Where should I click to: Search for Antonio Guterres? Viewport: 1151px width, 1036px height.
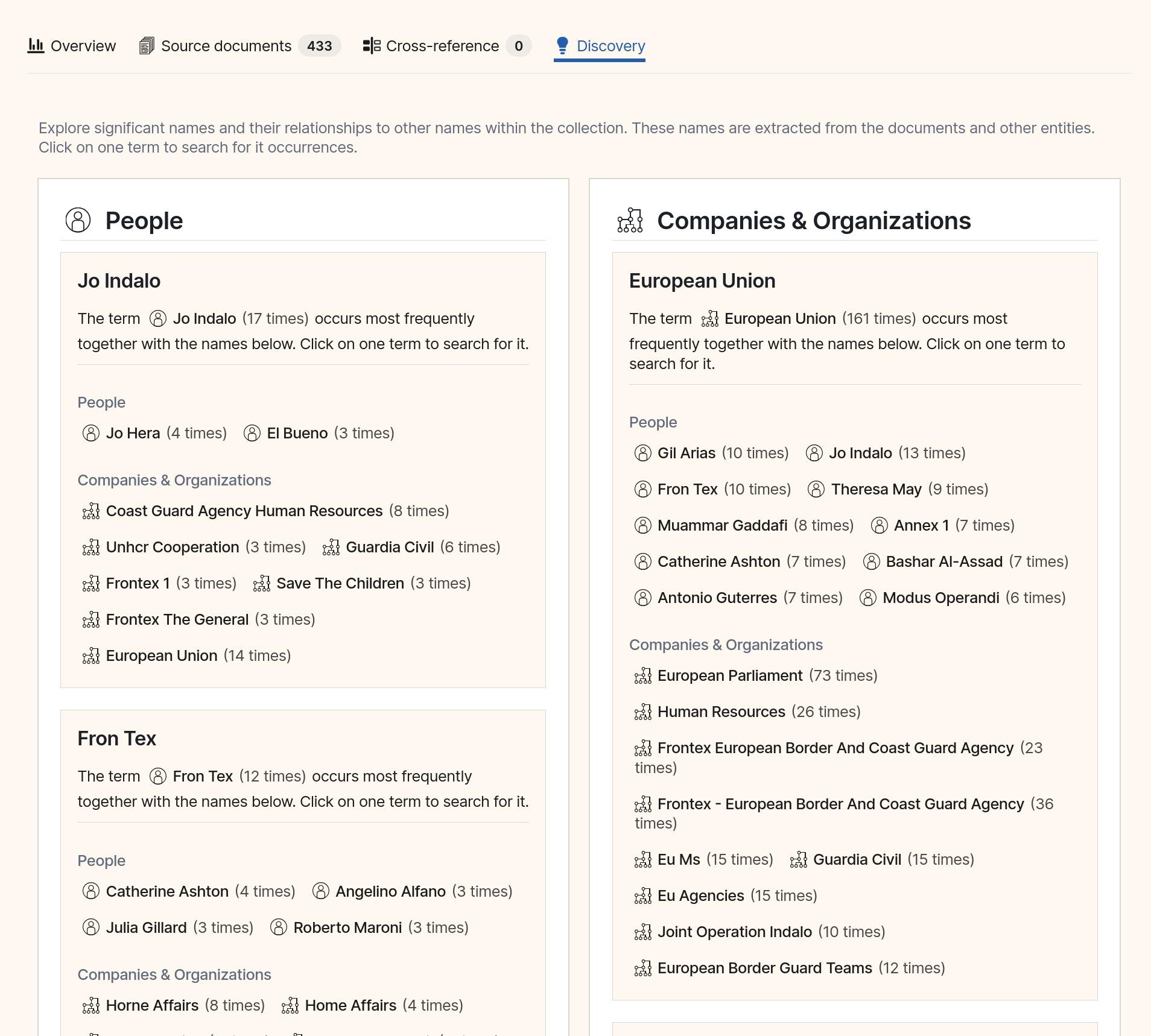point(738,598)
